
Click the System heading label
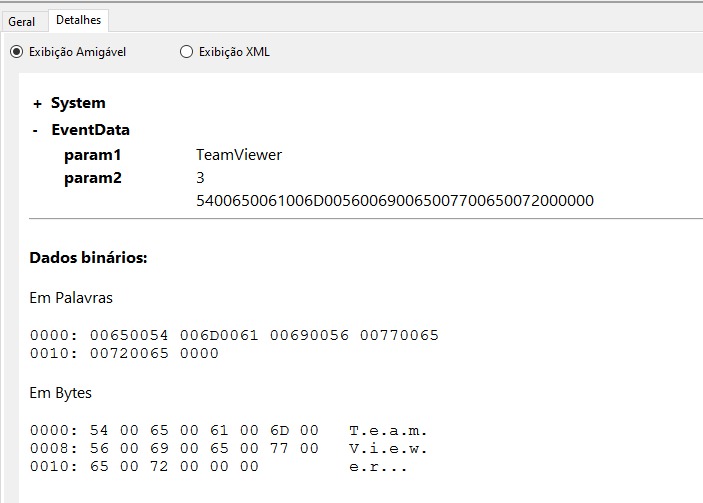tap(78, 103)
